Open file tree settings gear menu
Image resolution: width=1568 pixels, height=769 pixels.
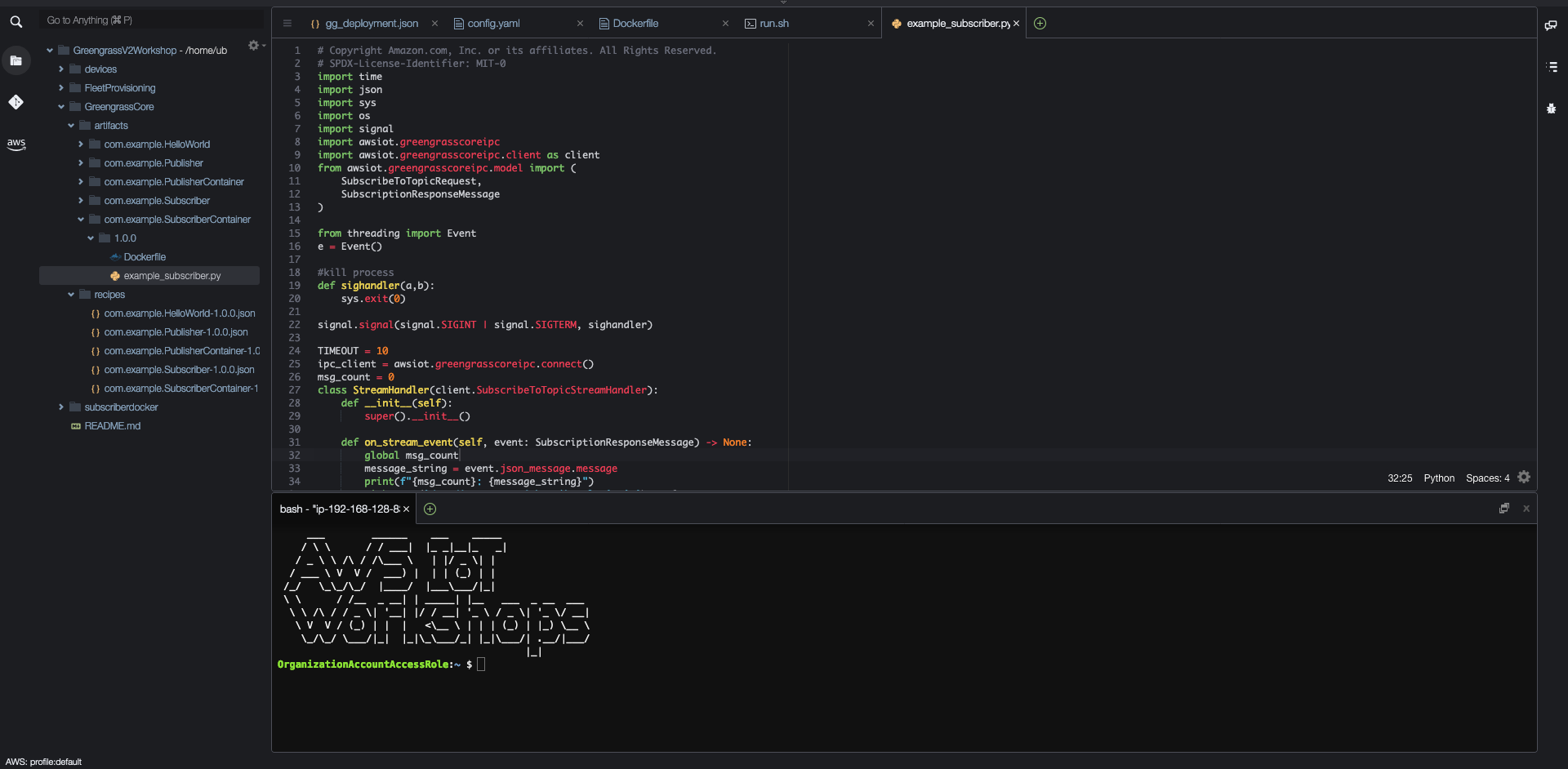click(x=254, y=46)
